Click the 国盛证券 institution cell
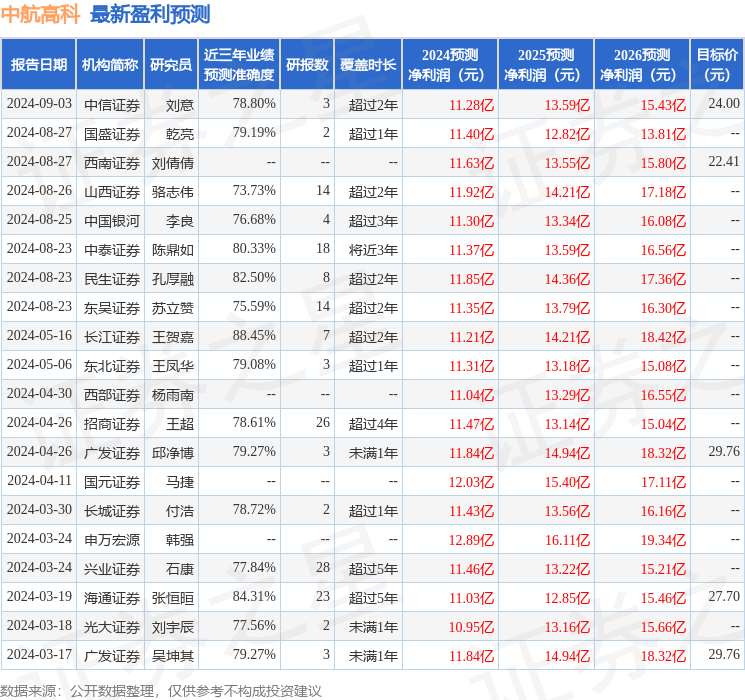This screenshot has height=700, width=745. pos(112,134)
